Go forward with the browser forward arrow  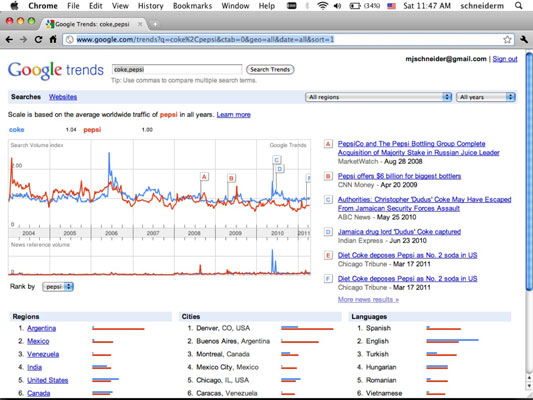point(23,39)
